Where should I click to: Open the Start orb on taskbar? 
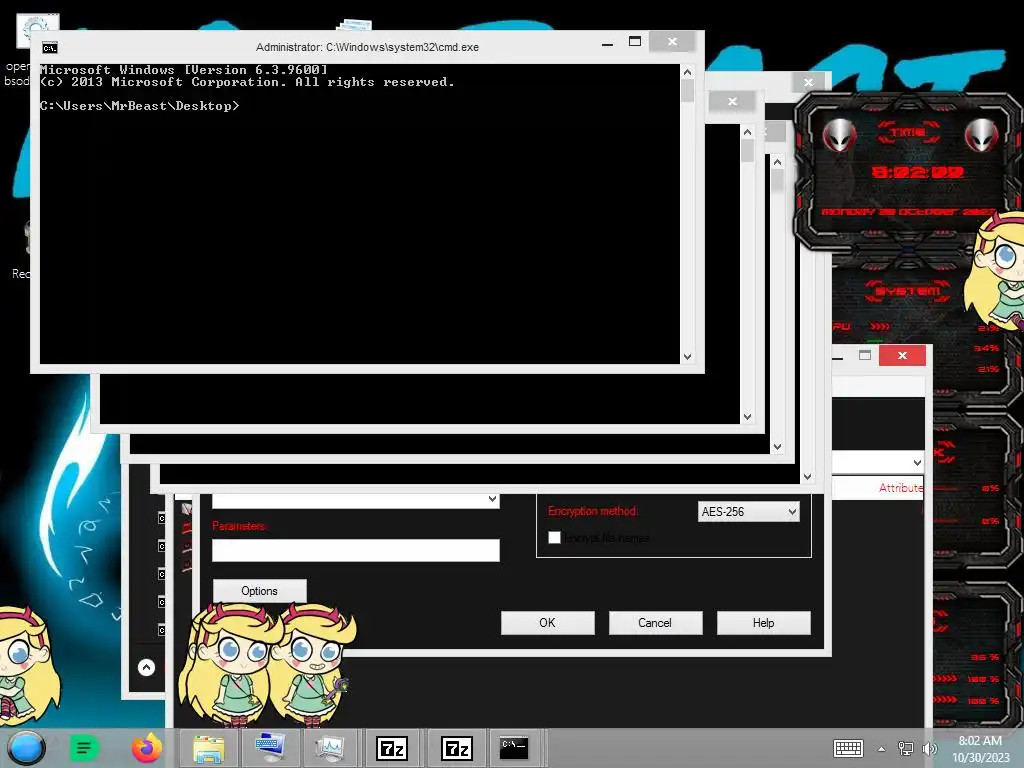point(26,748)
